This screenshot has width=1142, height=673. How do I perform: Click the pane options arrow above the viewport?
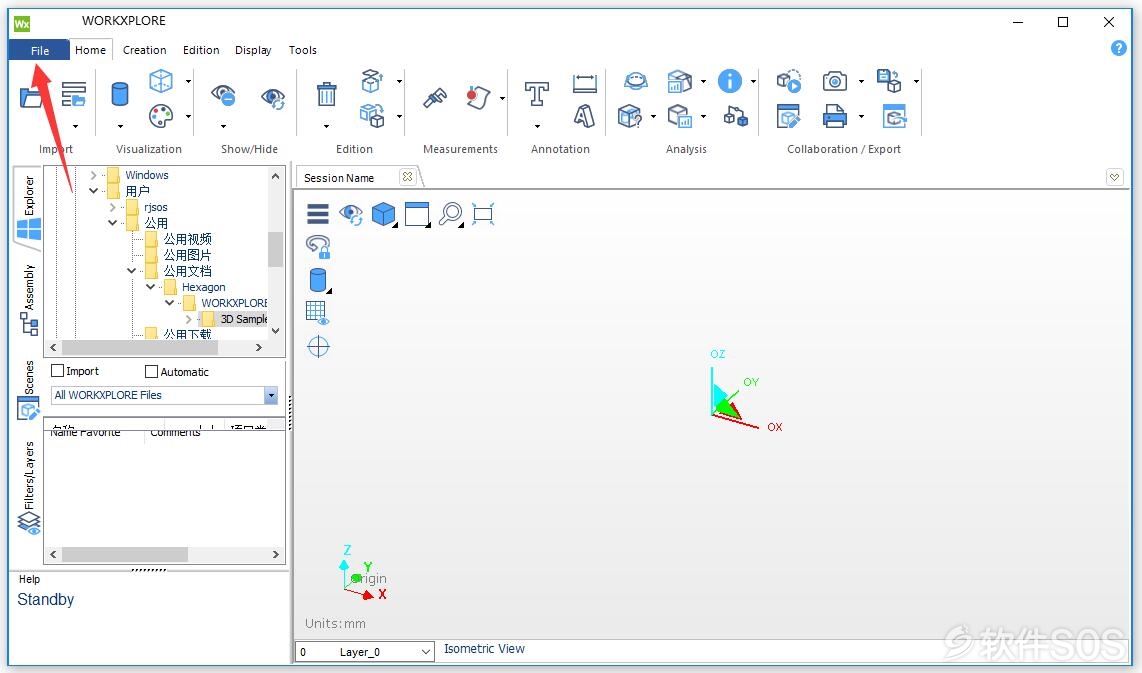(1114, 177)
